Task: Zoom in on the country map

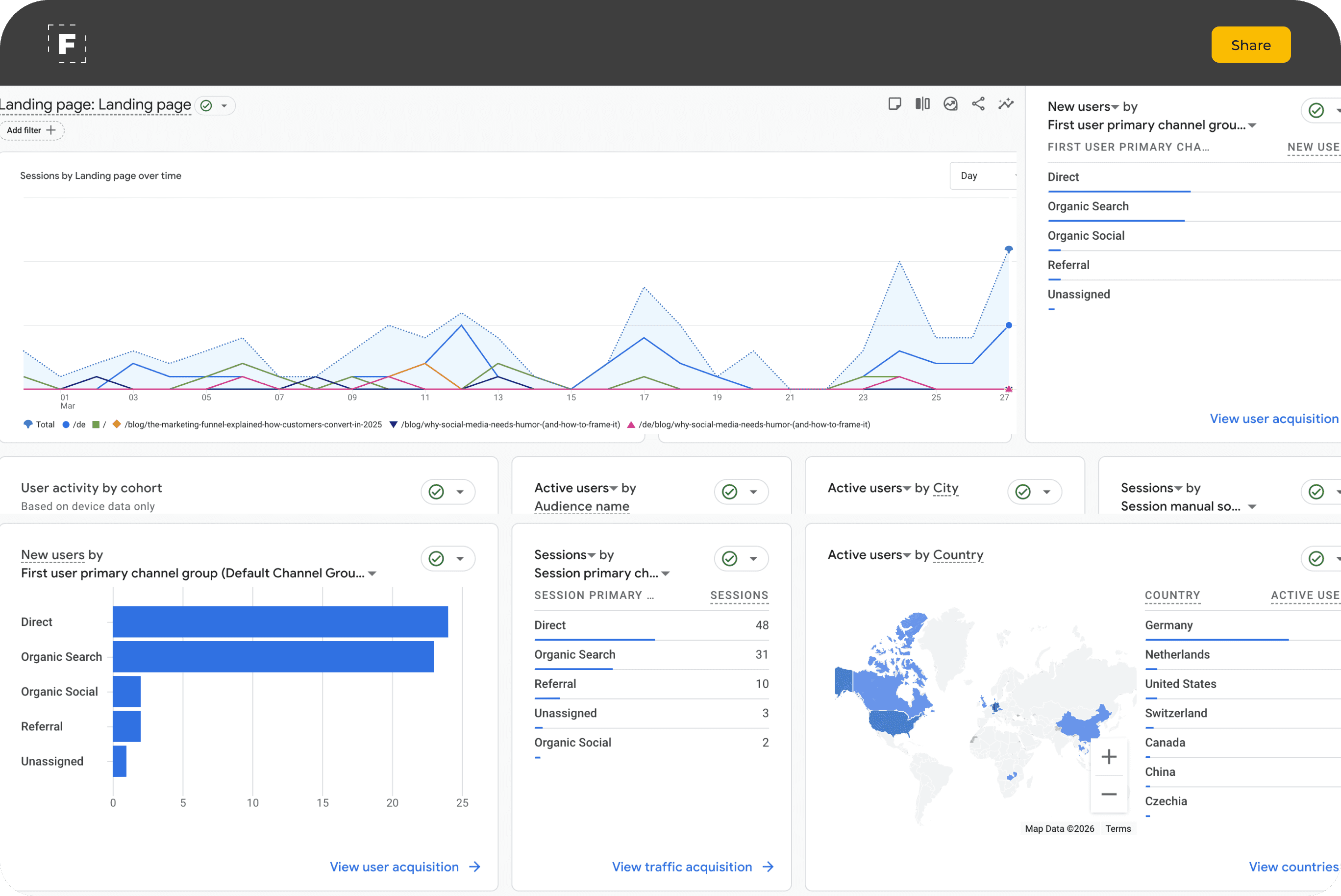Action: click(1109, 757)
